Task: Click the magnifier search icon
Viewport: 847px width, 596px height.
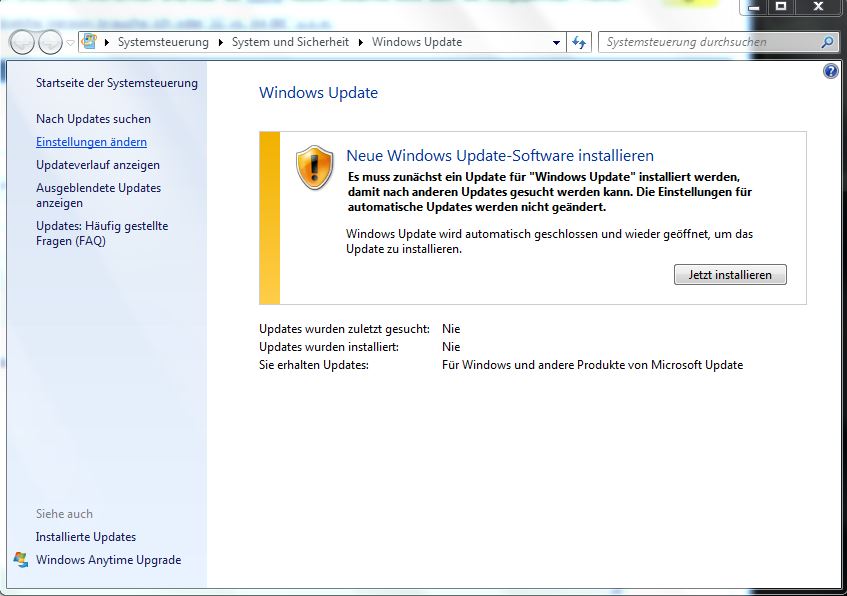Action: pos(827,42)
